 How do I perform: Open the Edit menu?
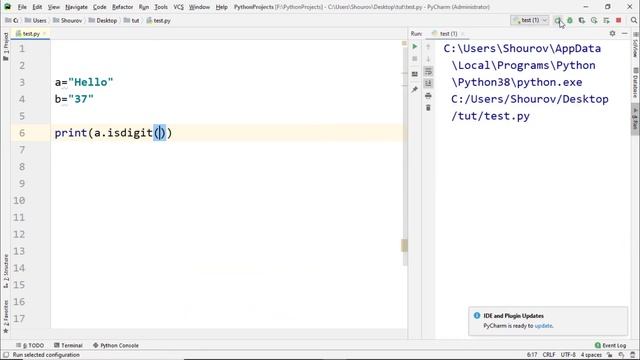pyautogui.click(x=37, y=7)
